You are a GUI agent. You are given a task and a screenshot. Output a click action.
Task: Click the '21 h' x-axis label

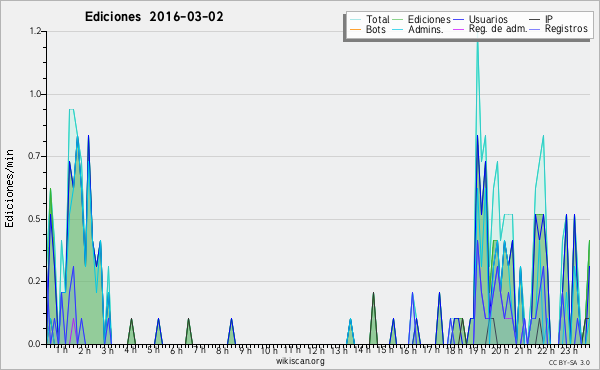(523, 350)
